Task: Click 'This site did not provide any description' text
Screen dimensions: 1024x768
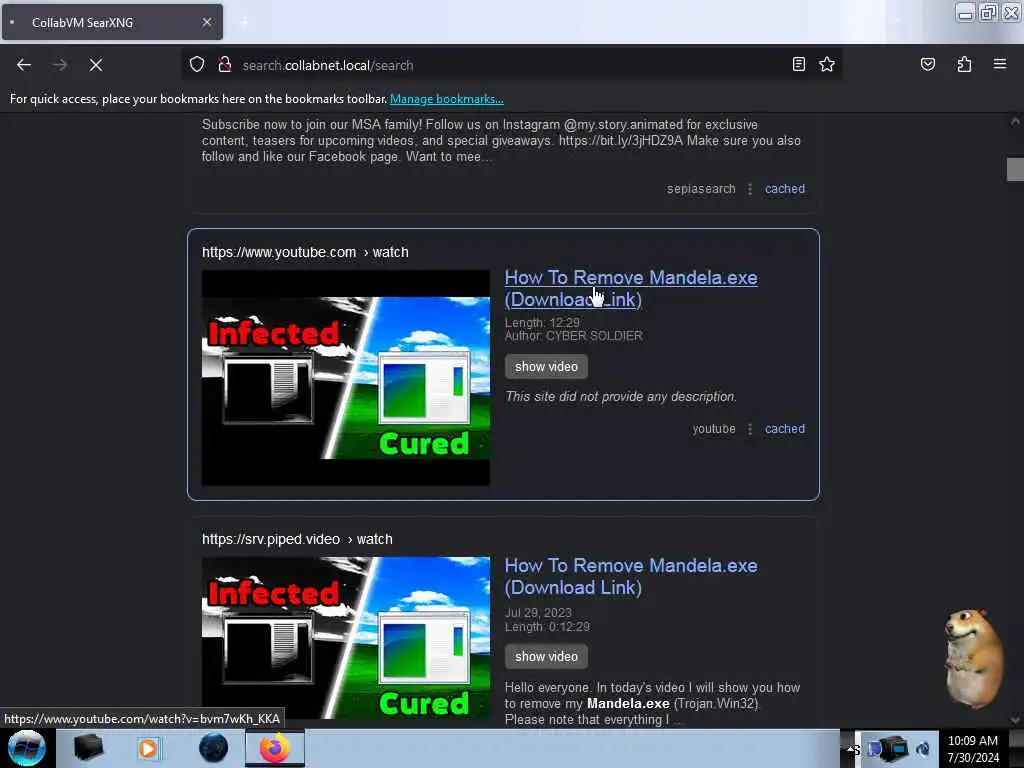Action: (620, 396)
